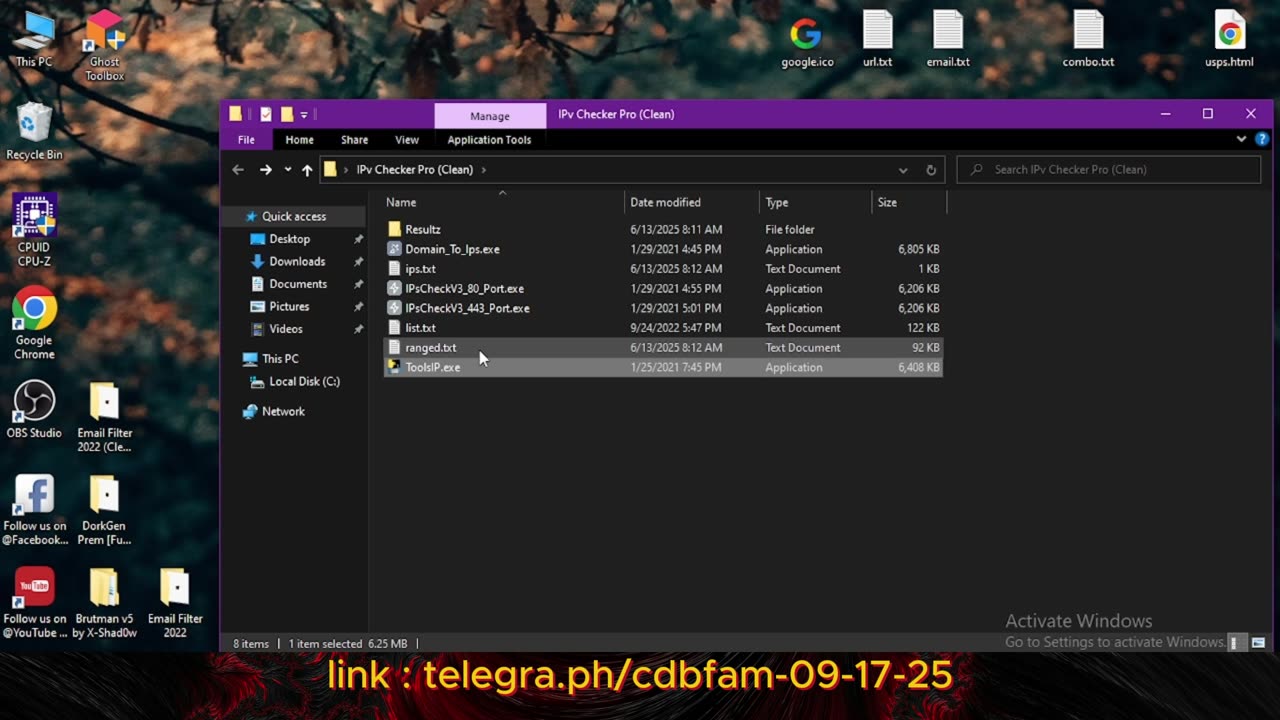
Task: Go back with the Back arrow
Action: coord(238,170)
